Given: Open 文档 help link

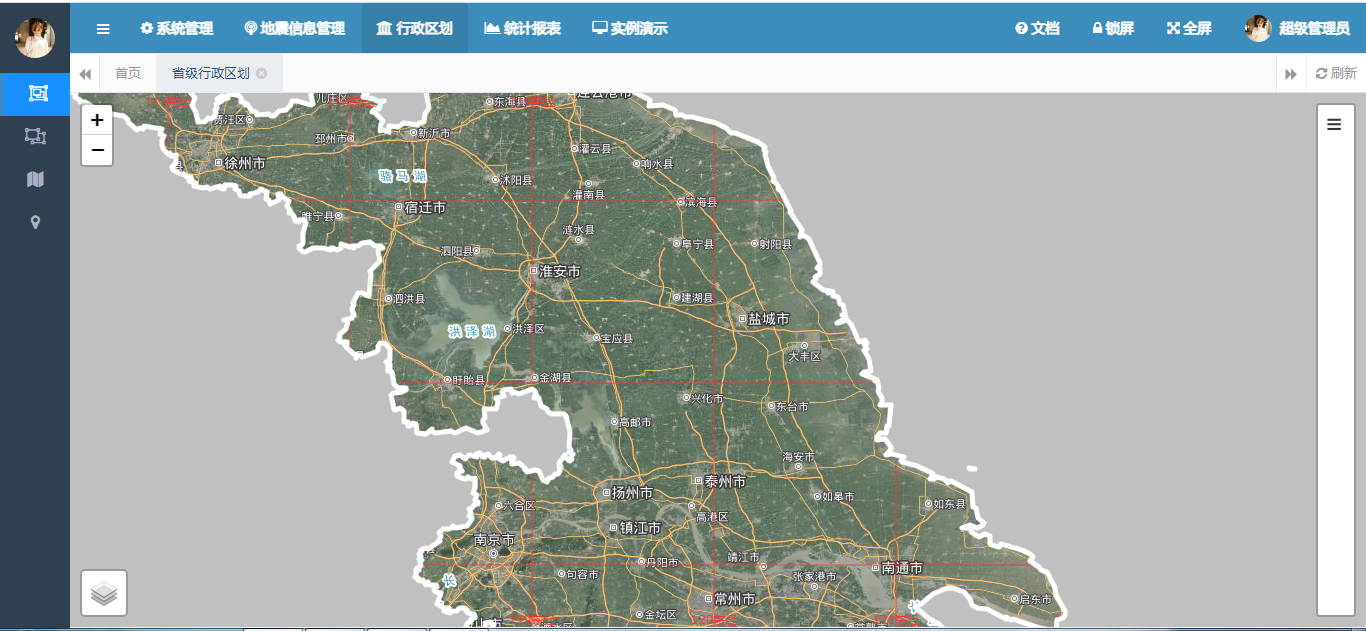Looking at the screenshot, I should click(1037, 28).
